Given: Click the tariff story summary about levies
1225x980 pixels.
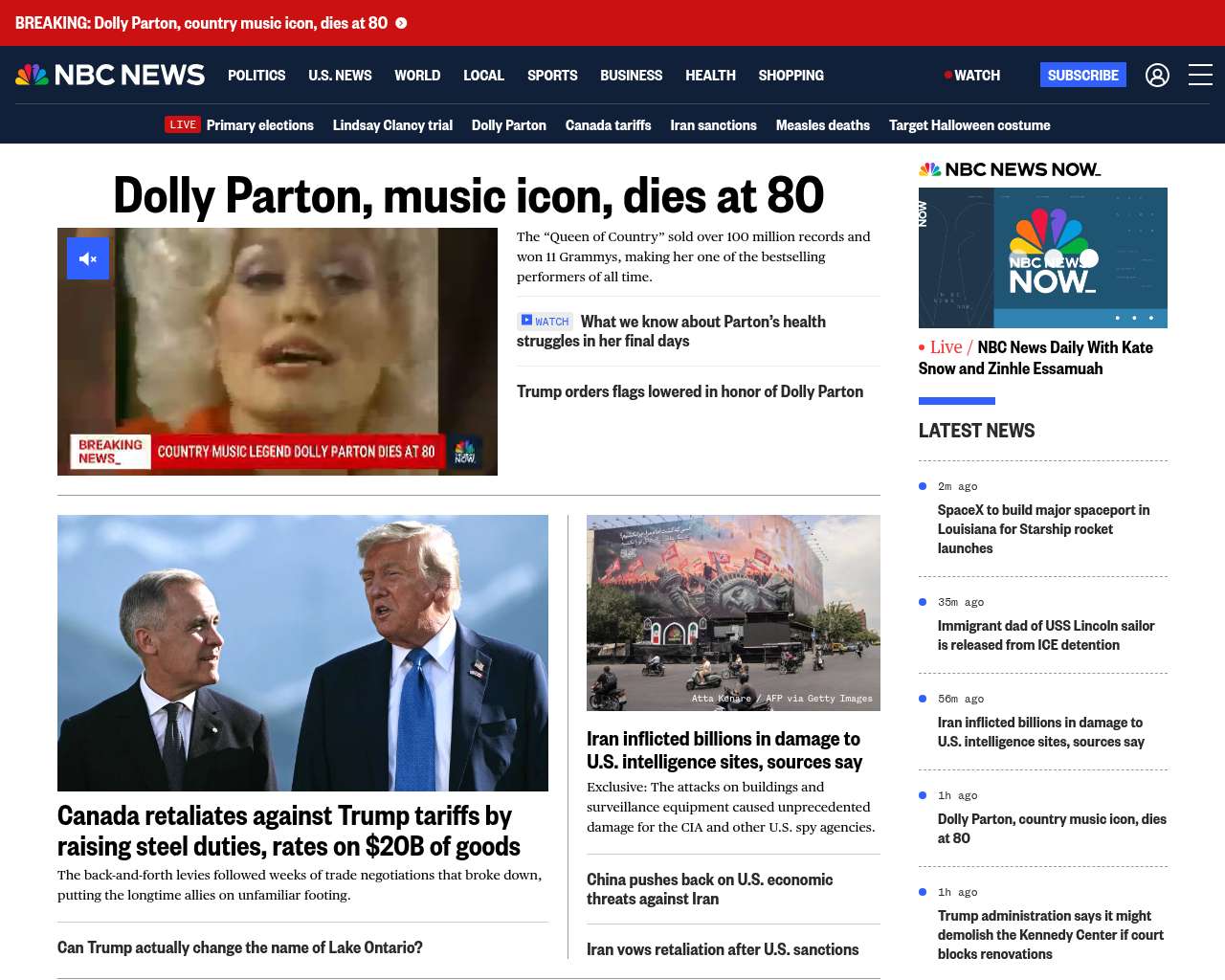Looking at the screenshot, I should (x=300, y=885).
